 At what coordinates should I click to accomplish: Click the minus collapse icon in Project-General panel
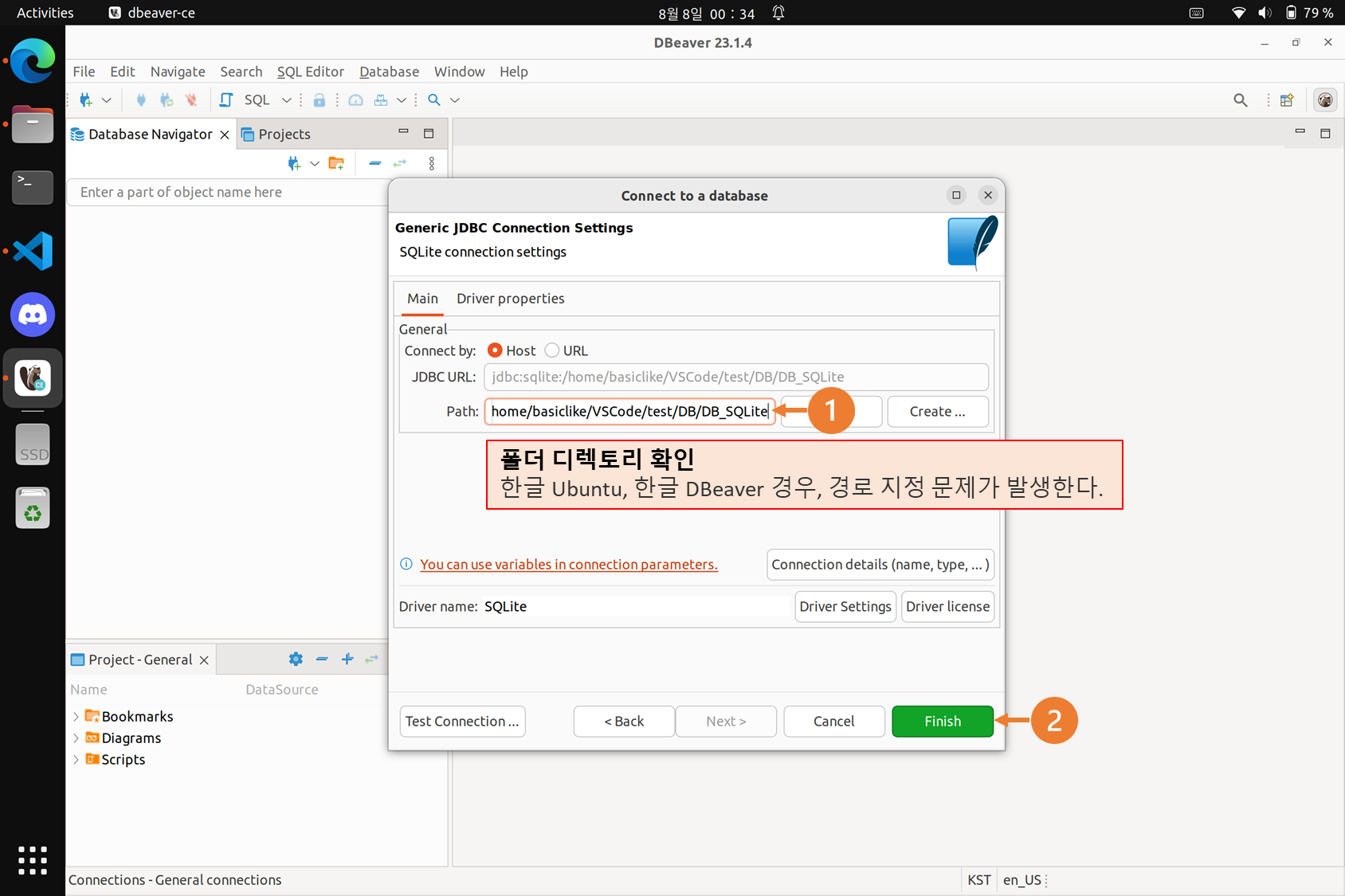(322, 659)
